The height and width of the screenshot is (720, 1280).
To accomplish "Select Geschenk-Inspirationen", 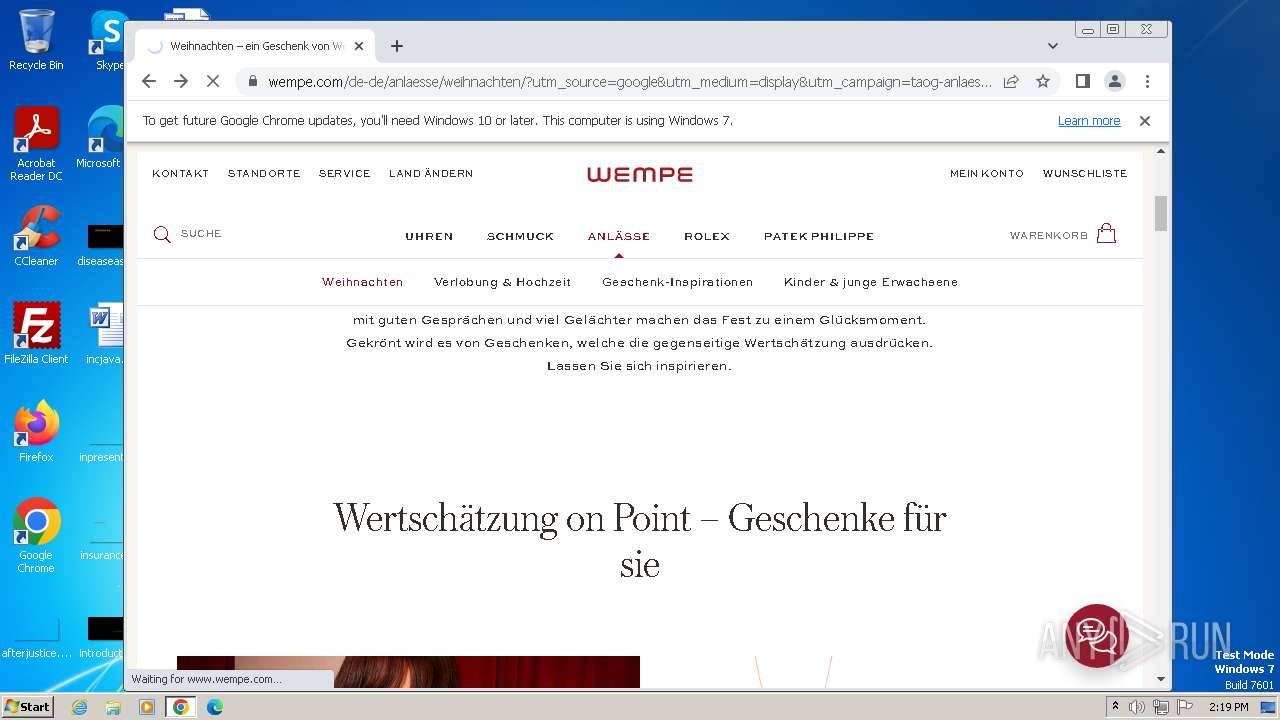I will pos(678,283).
